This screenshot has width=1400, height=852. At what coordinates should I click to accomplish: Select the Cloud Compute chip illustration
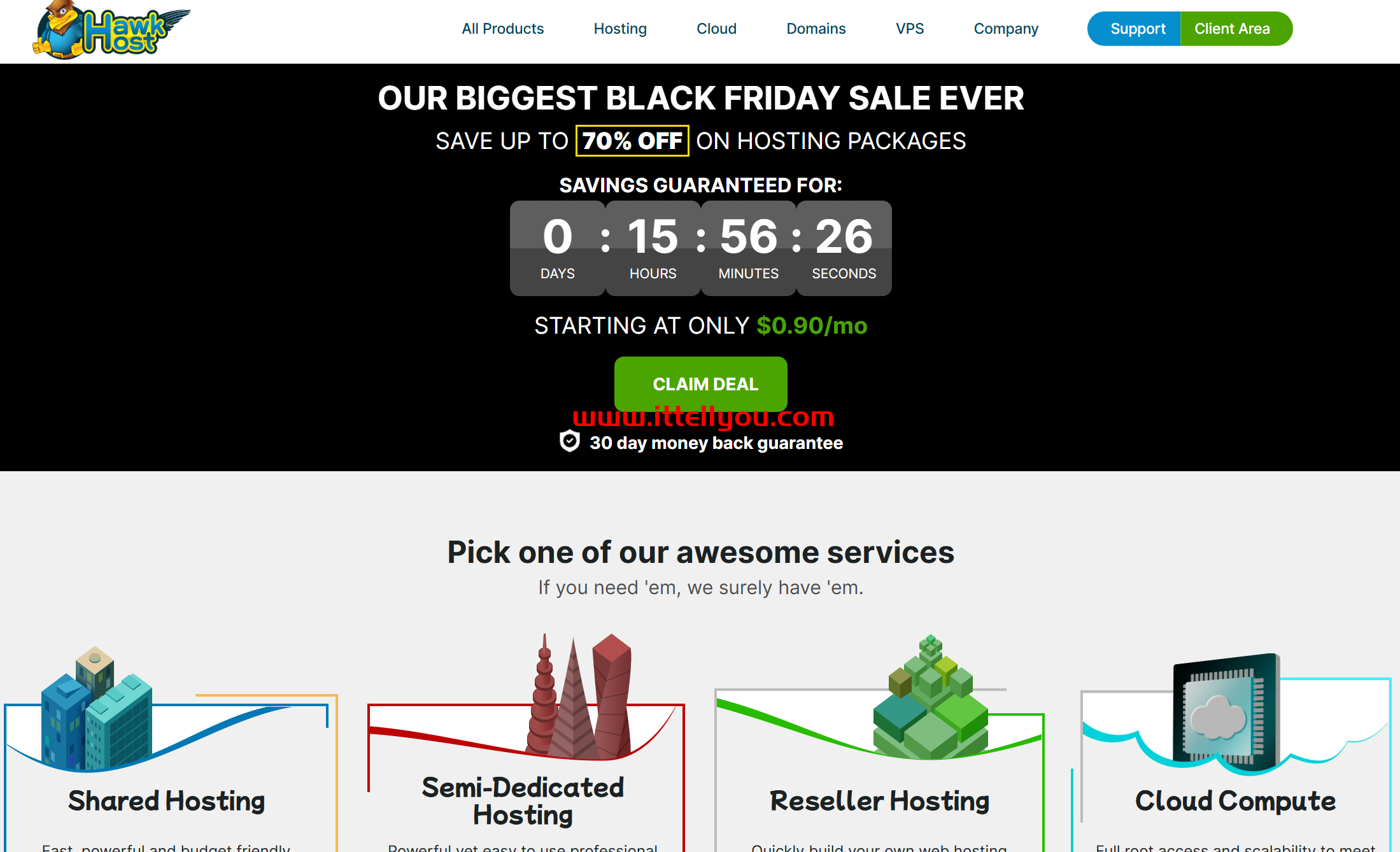(x=1227, y=713)
